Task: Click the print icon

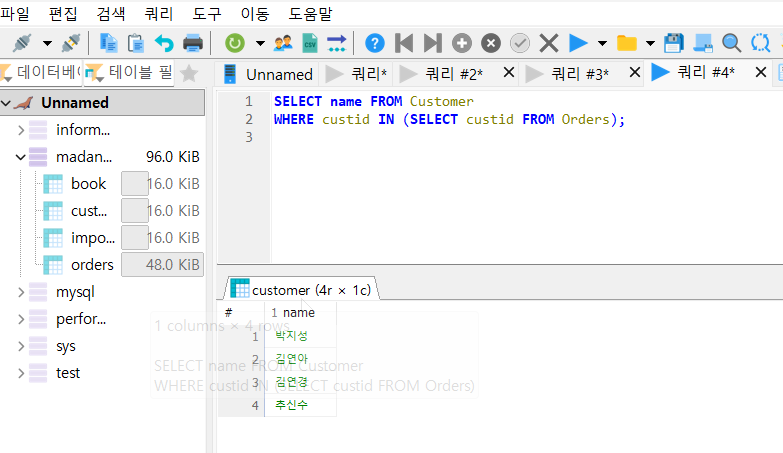Action: (193, 43)
